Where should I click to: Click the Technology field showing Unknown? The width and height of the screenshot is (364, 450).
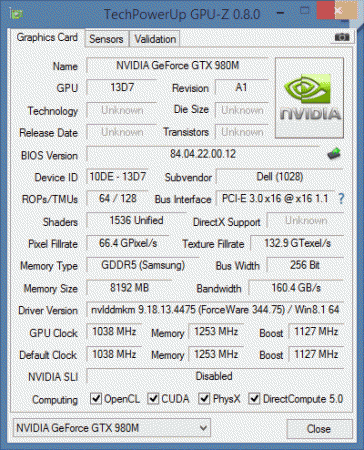point(122,110)
